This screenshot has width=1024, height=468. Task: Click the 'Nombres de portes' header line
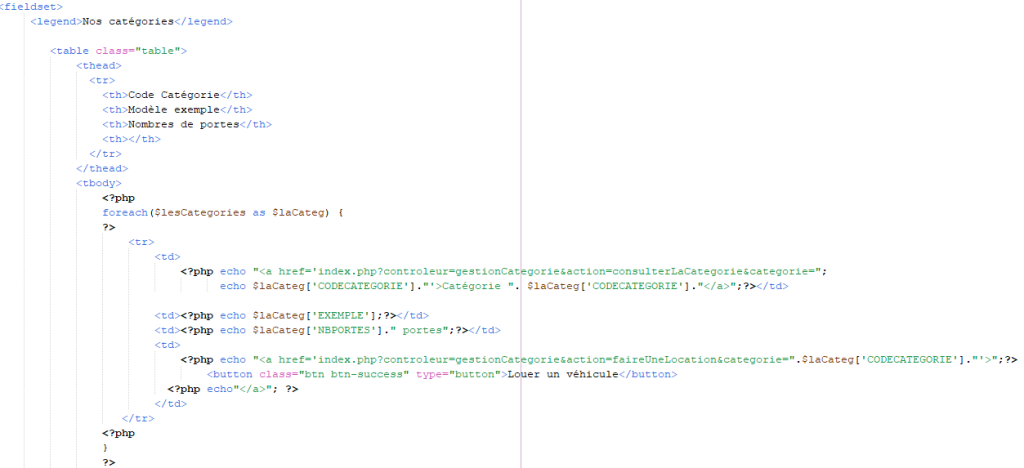point(187,124)
